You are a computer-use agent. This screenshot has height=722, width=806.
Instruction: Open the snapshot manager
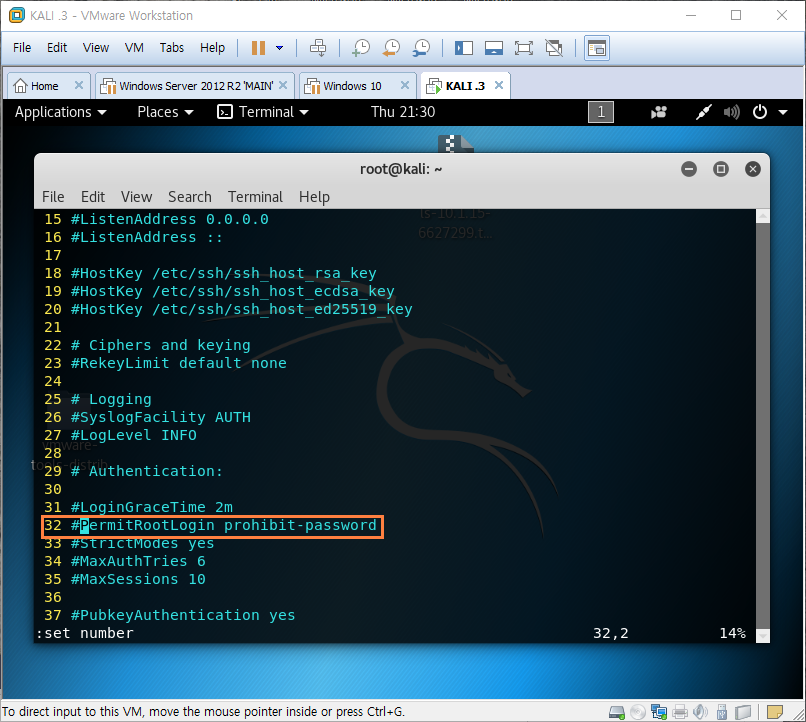pyautogui.click(x=422, y=48)
